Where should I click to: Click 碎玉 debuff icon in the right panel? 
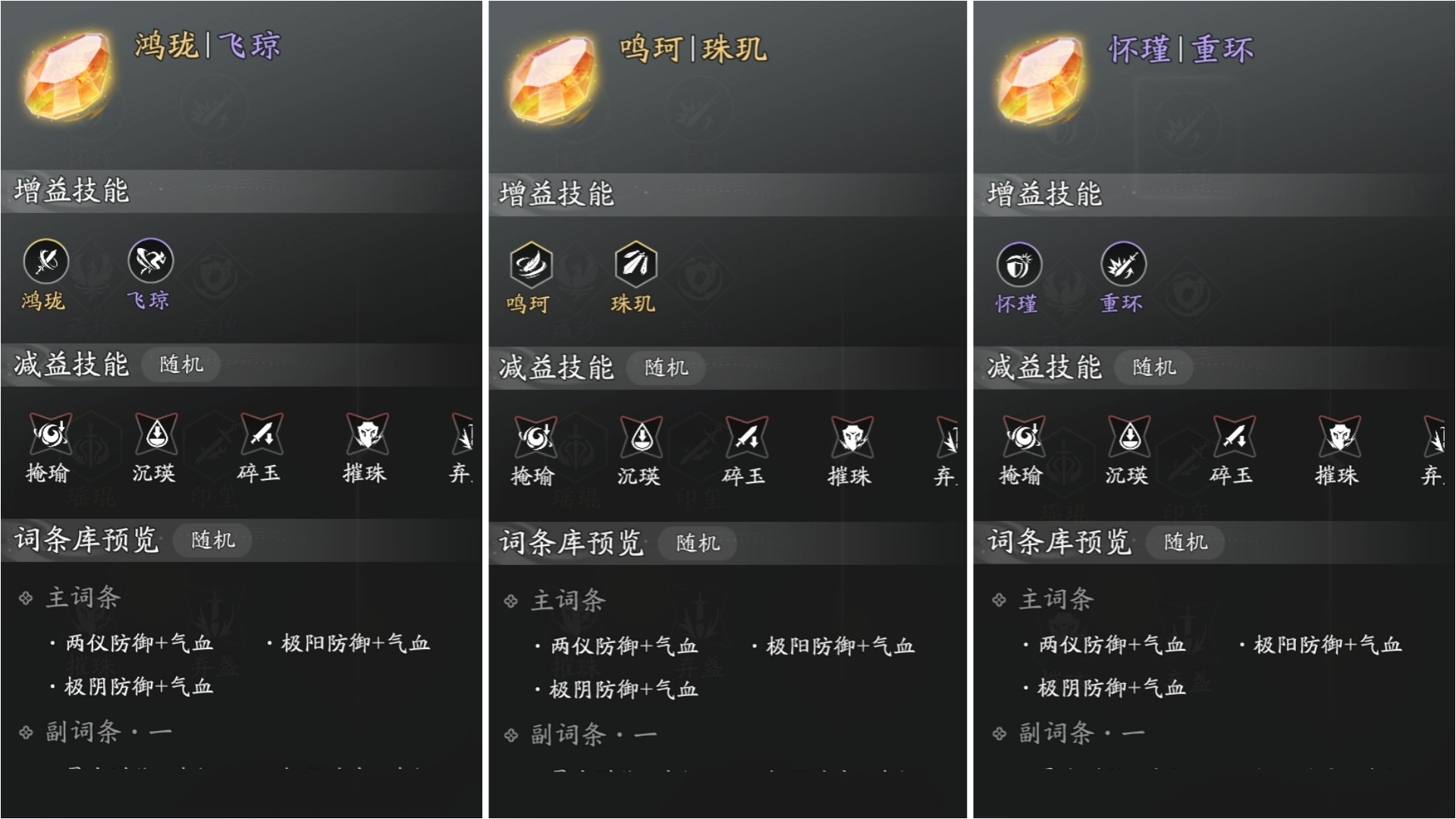pyautogui.click(x=1234, y=437)
